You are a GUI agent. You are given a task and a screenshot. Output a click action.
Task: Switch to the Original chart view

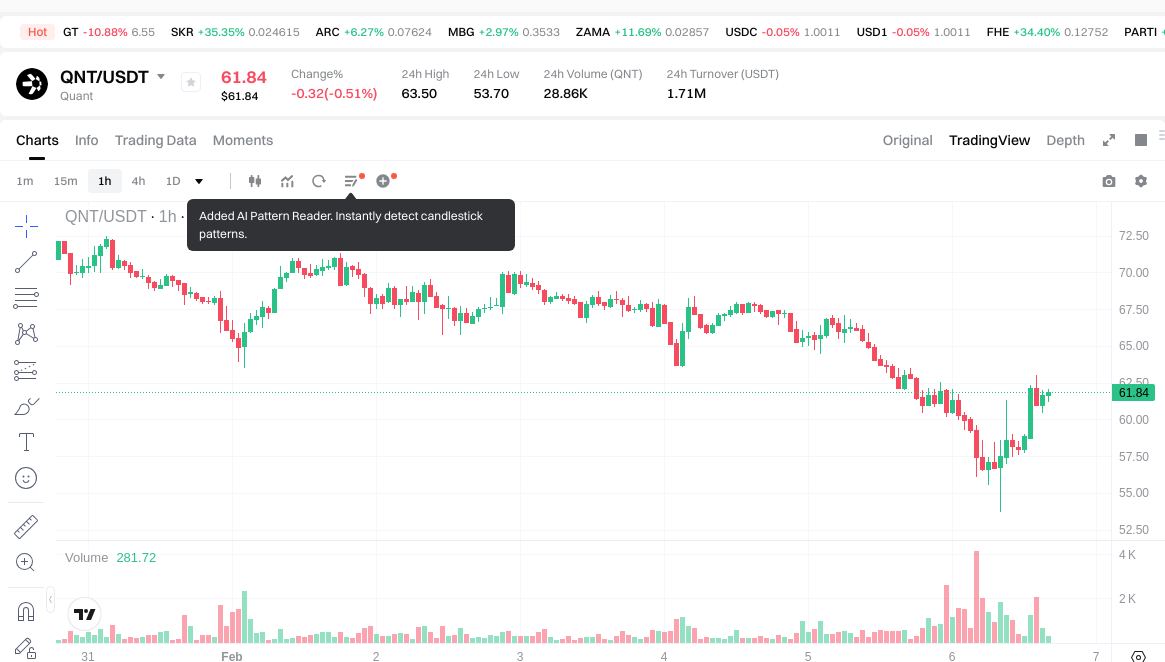[907, 140]
